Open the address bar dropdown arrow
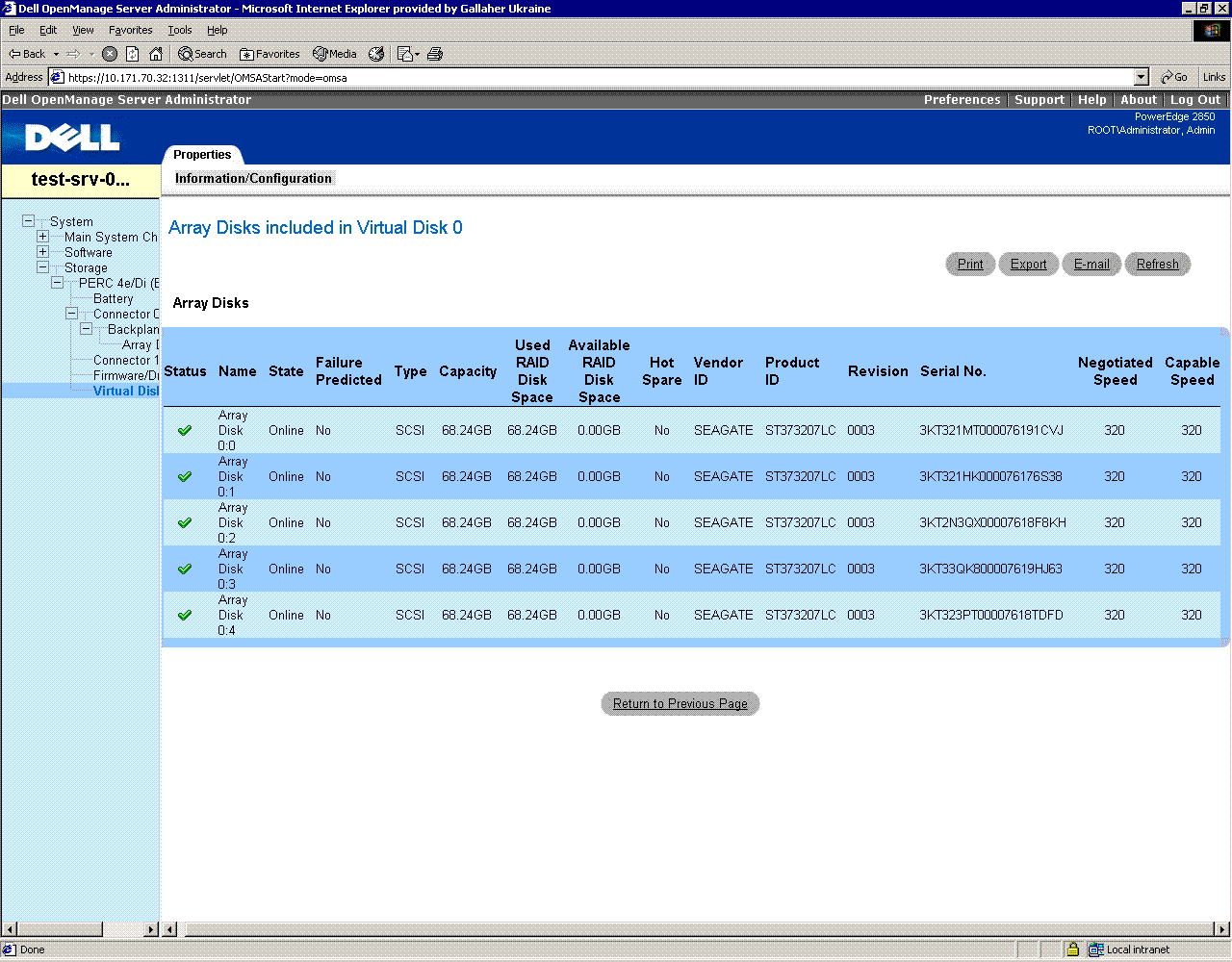The image size is (1232, 962). coord(1142,77)
